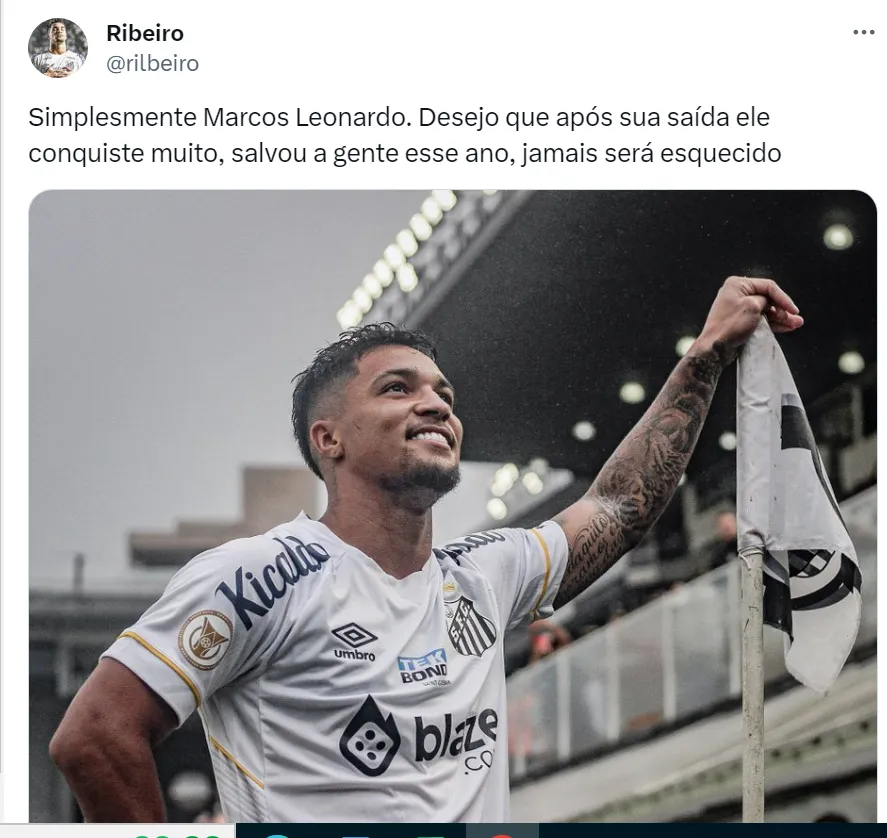This screenshot has height=838, width=887.
Task: Click the teal icon in the taskbar
Action: 277,836
